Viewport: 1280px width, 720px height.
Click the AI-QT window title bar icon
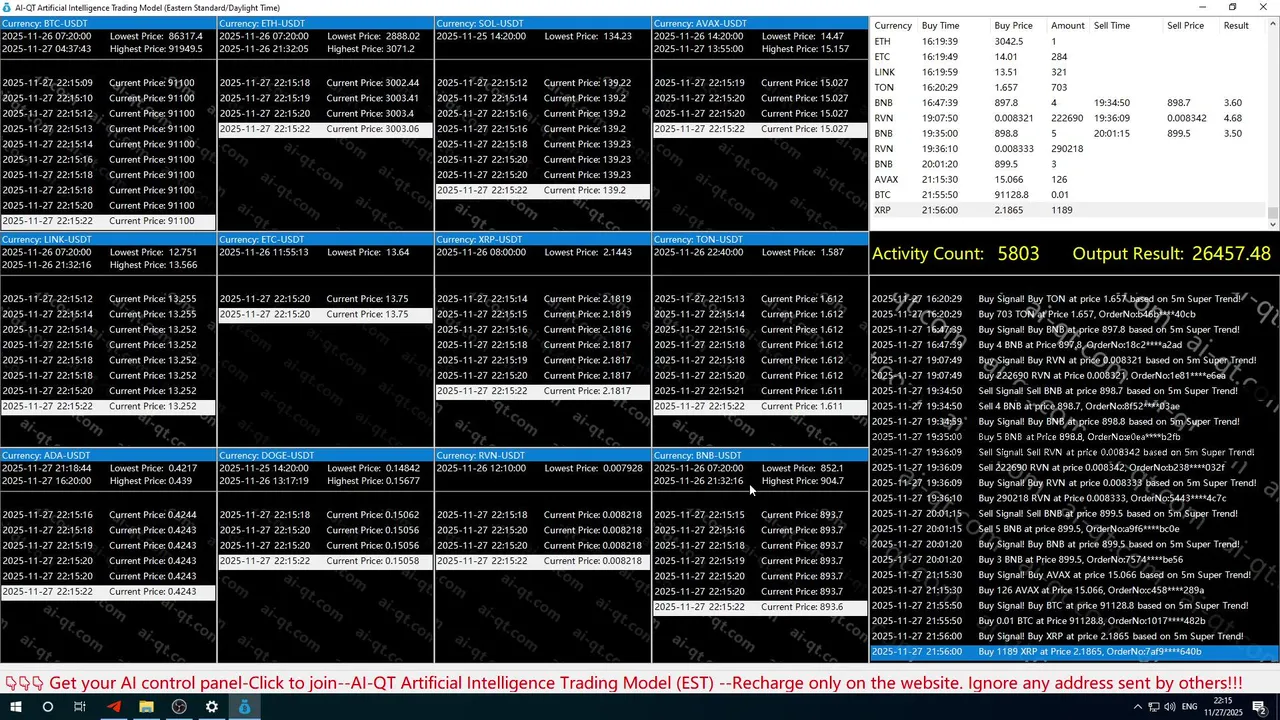click(7, 7)
